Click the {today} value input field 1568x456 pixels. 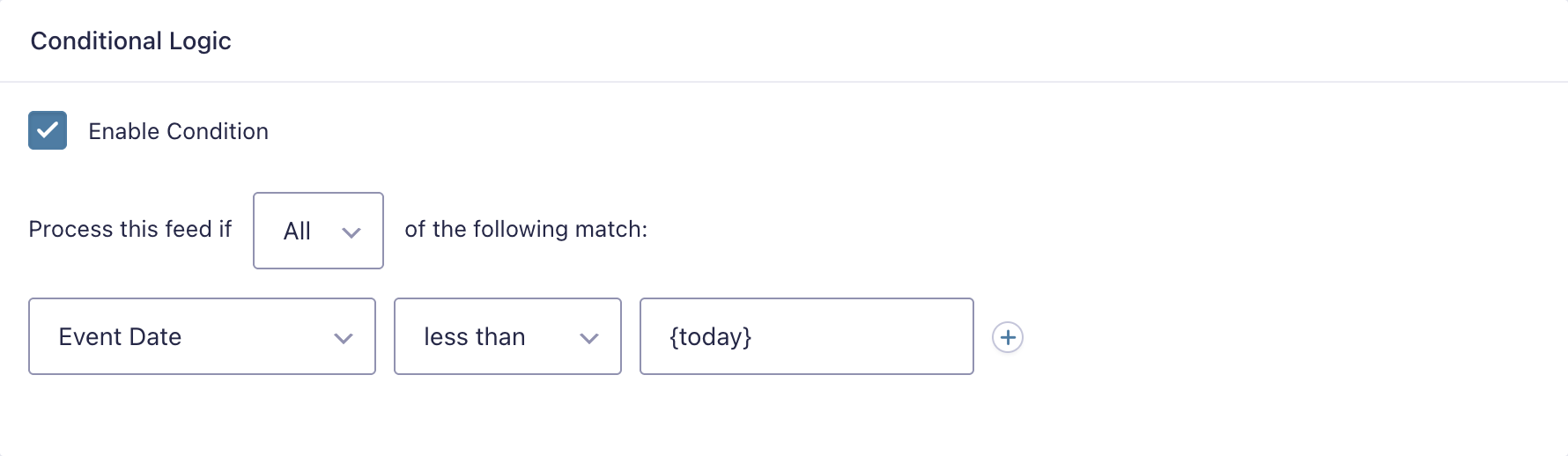click(x=806, y=336)
